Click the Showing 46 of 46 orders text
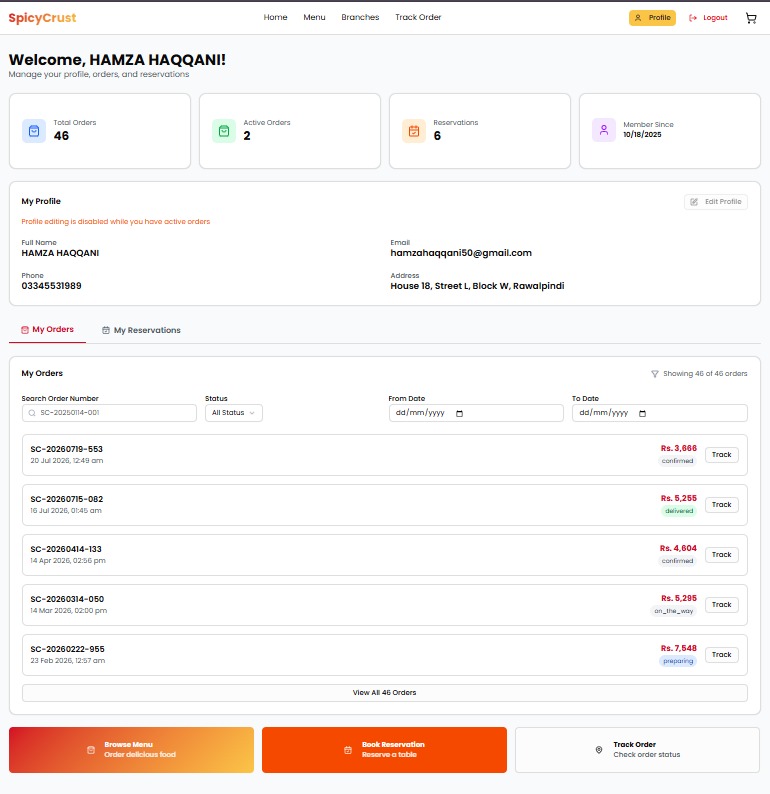This screenshot has height=794, width=770. (x=705, y=374)
